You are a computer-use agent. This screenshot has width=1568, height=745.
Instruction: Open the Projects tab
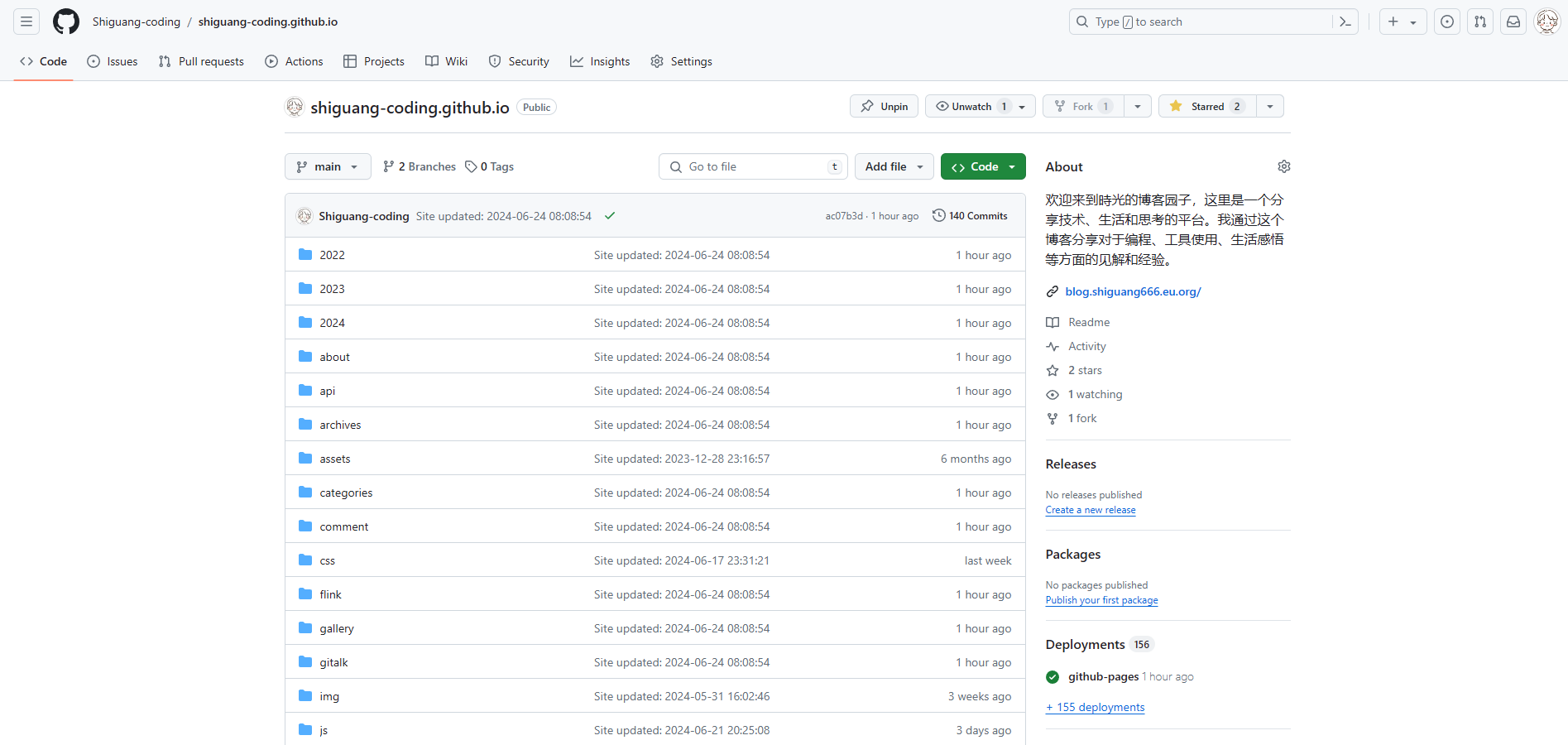(374, 61)
